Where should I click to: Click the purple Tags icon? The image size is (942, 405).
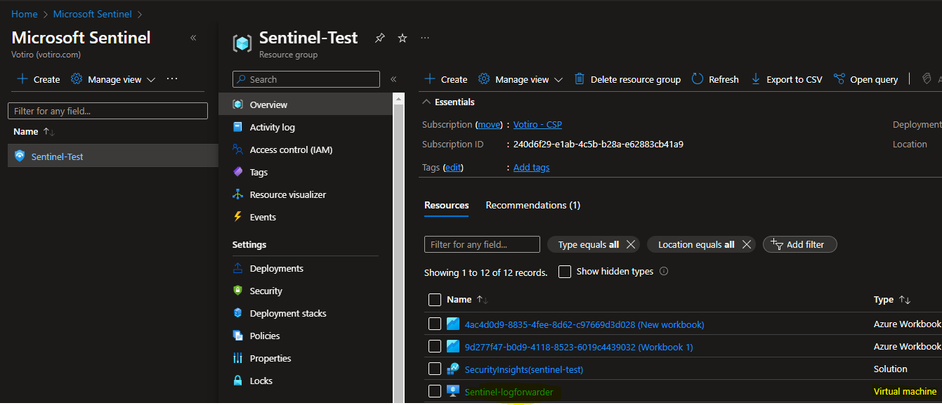[238, 172]
